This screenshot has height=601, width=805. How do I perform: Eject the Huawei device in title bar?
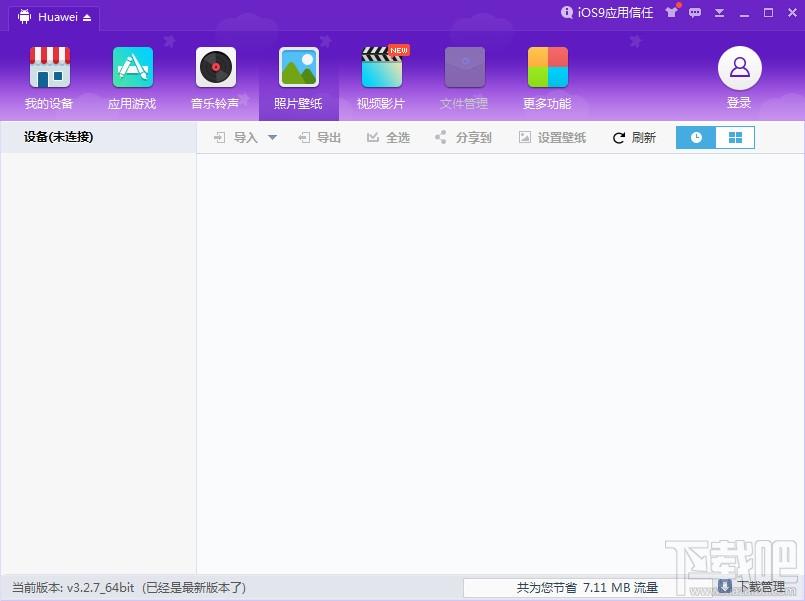tap(86, 18)
